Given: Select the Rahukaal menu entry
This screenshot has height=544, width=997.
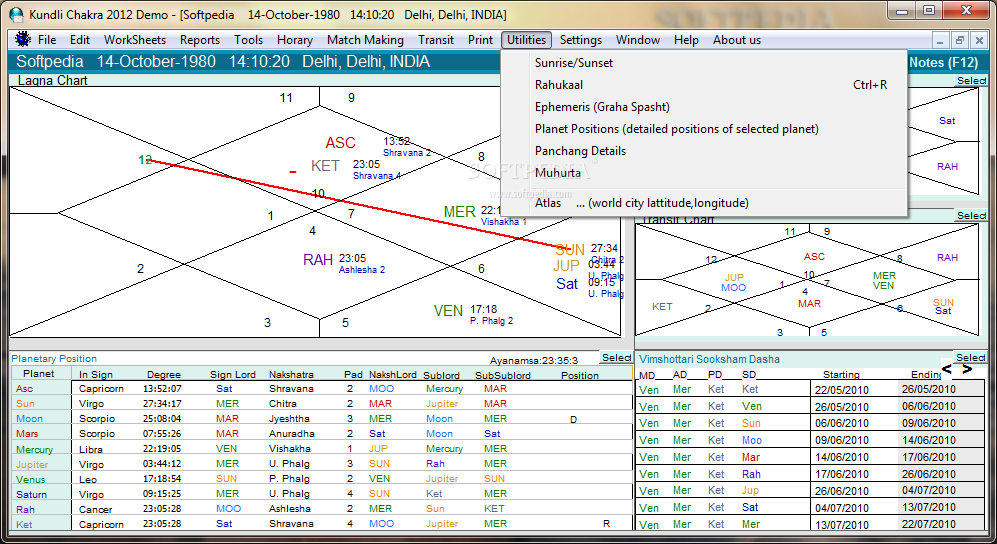Looking at the screenshot, I should tap(704, 85).
